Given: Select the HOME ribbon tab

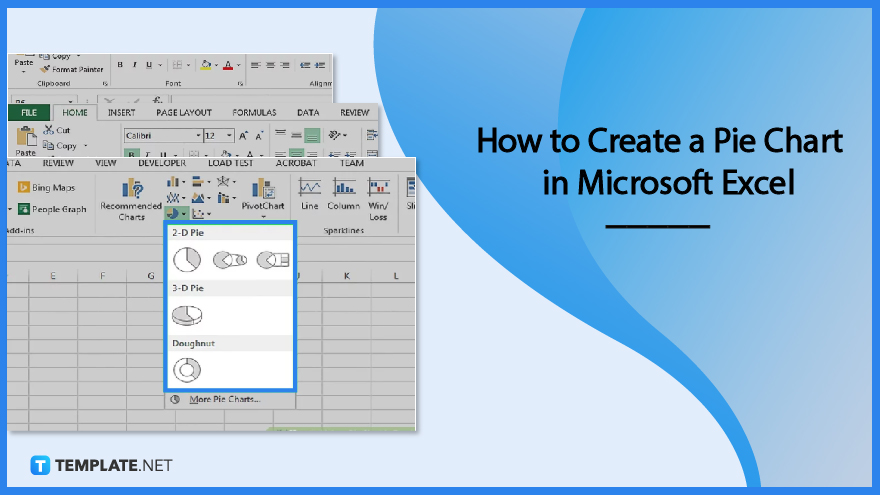Looking at the screenshot, I should 75,113.
